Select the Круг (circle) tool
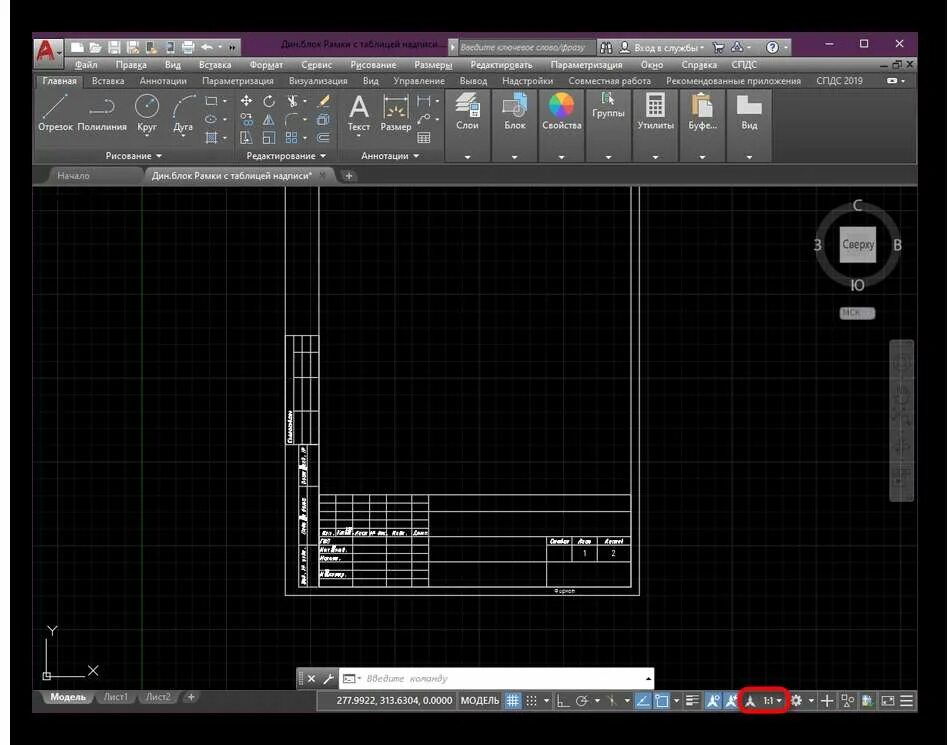The width and height of the screenshot is (950, 745). (147, 113)
